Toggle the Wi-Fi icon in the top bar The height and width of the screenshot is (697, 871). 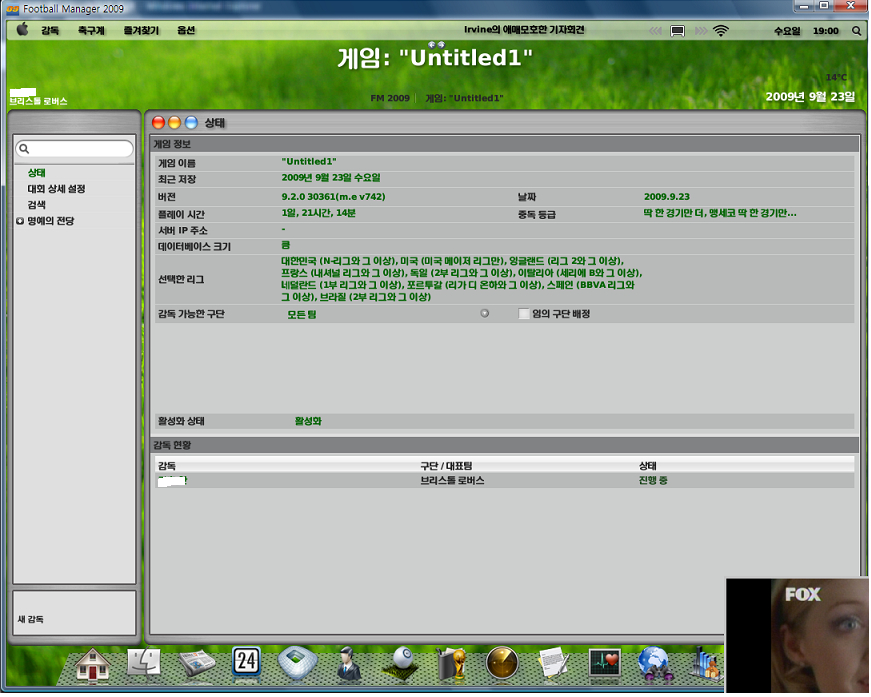[722, 30]
